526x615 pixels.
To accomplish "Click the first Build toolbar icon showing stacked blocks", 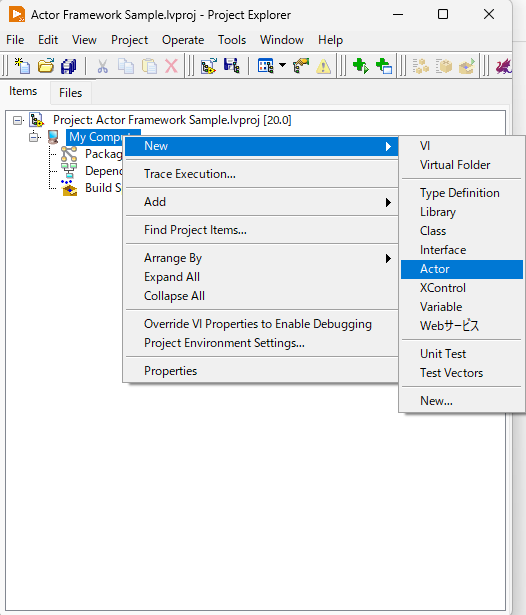I will pos(420,66).
